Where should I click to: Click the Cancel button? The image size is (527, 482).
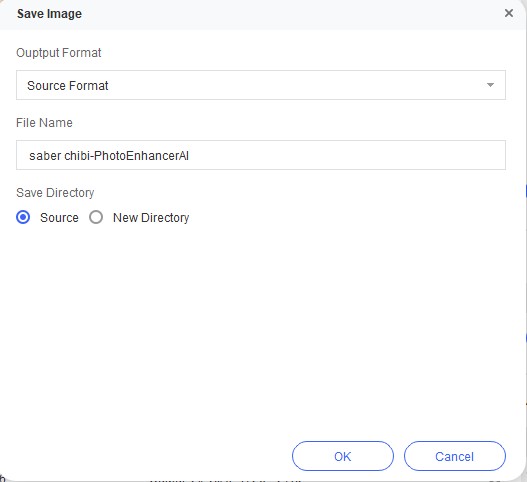pyautogui.click(x=454, y=456)
